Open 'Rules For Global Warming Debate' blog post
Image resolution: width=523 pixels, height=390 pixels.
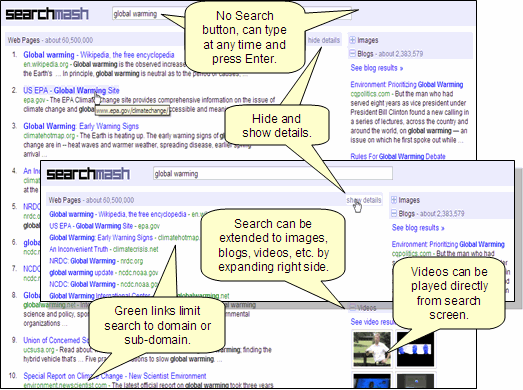398,156
